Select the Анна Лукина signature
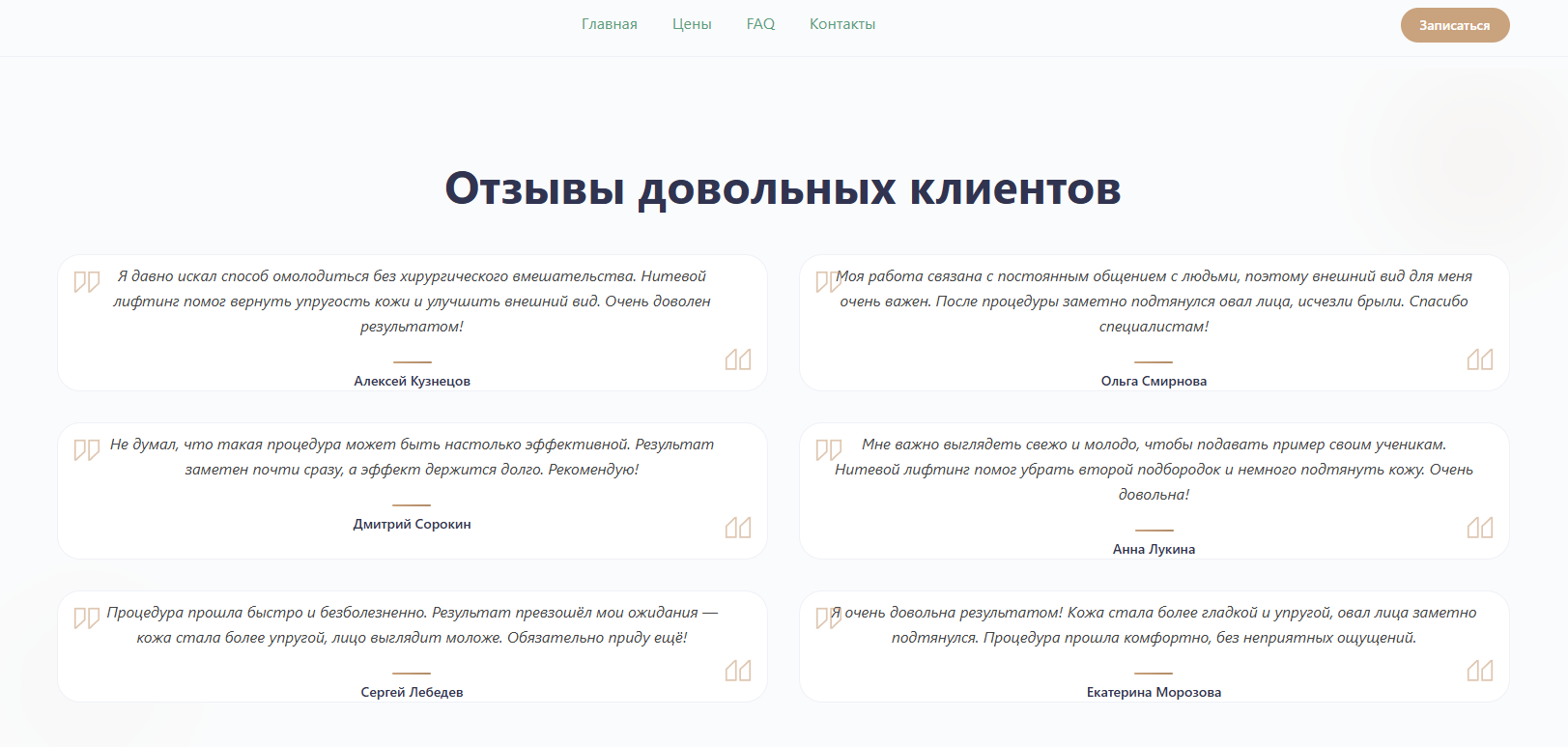Image resolution: width=1568 pixels, height=747 pixels. coord(1154,549)
